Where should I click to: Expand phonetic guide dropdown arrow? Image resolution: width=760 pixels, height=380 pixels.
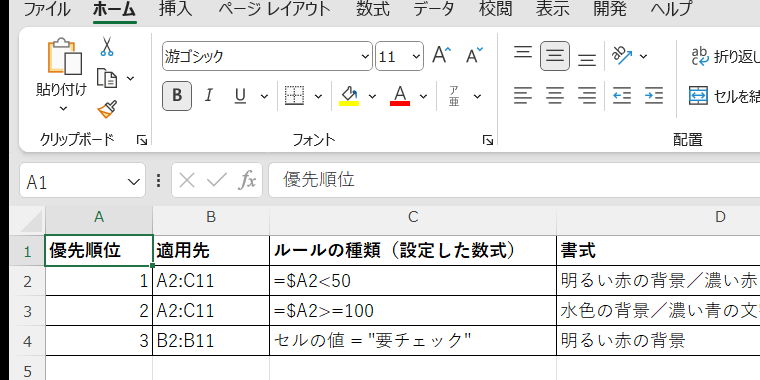(477, 96)
